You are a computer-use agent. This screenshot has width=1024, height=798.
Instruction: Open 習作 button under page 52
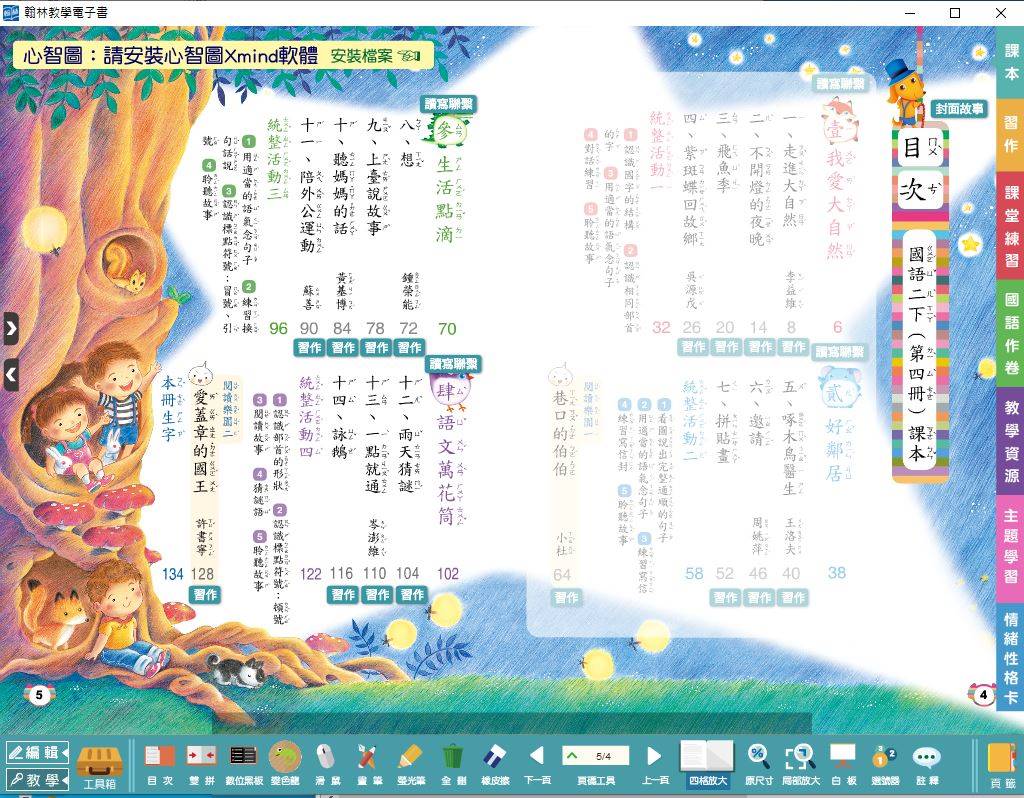[726, 598]
